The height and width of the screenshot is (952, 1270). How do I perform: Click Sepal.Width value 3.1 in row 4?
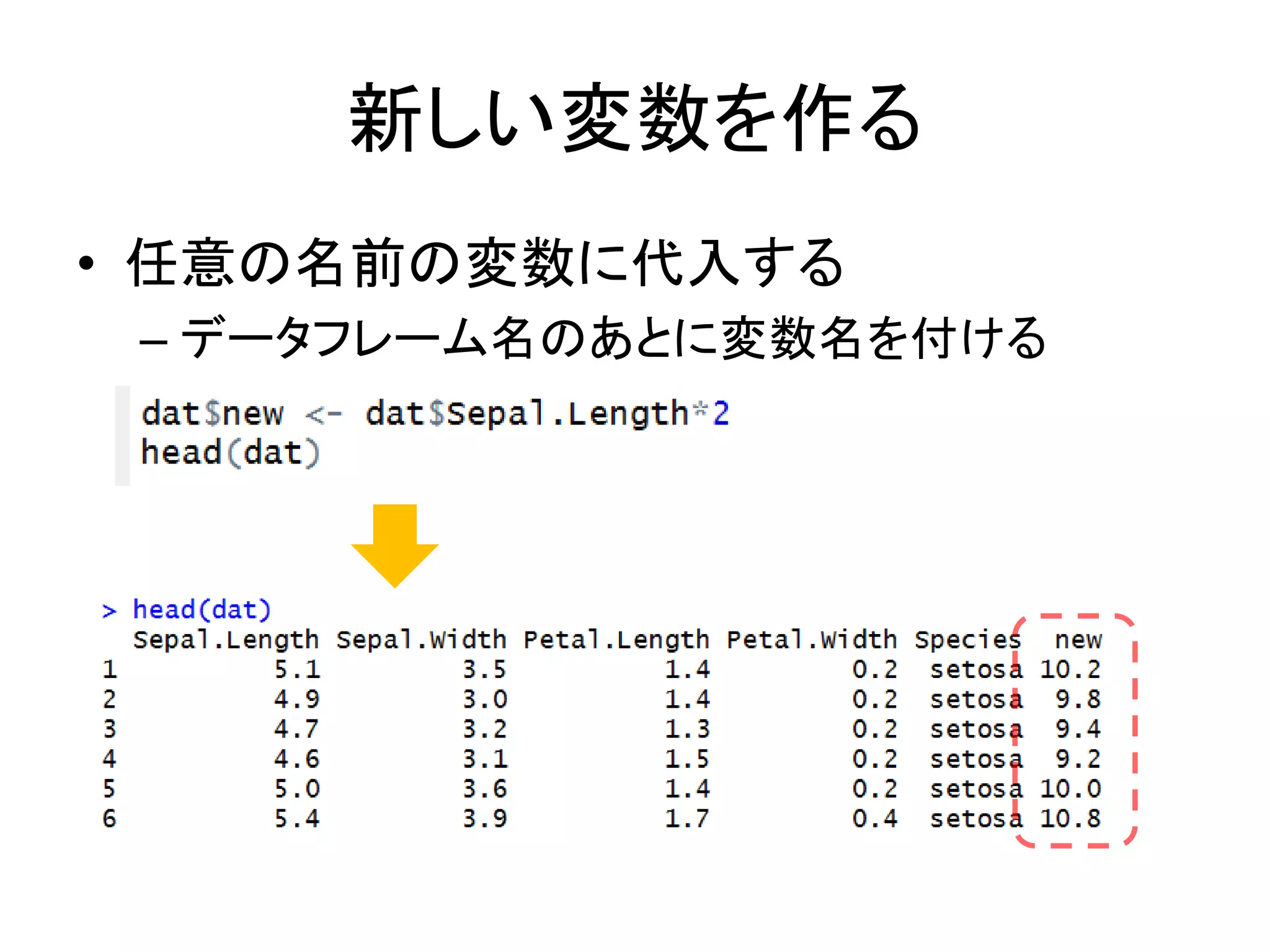pos(485,759)
